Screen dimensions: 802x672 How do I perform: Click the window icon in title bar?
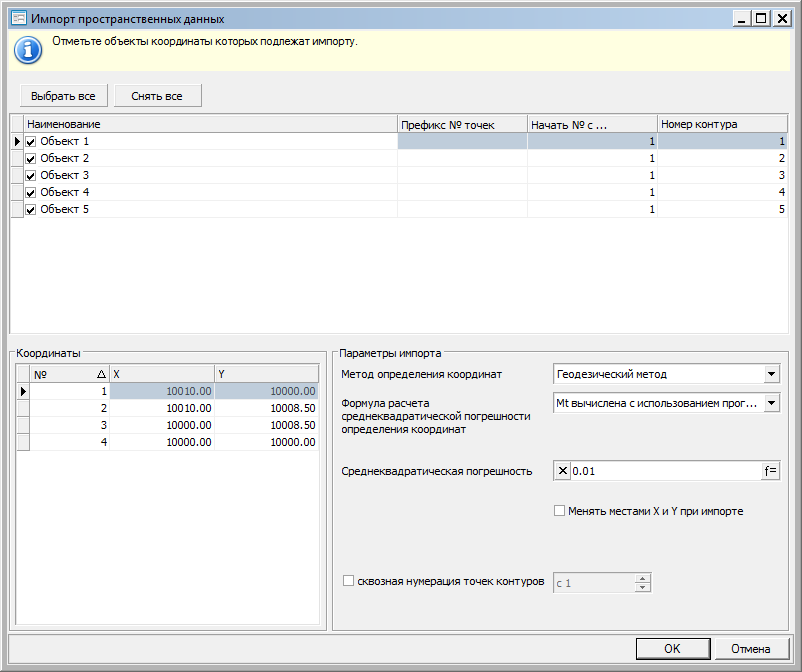coord(17,19)
